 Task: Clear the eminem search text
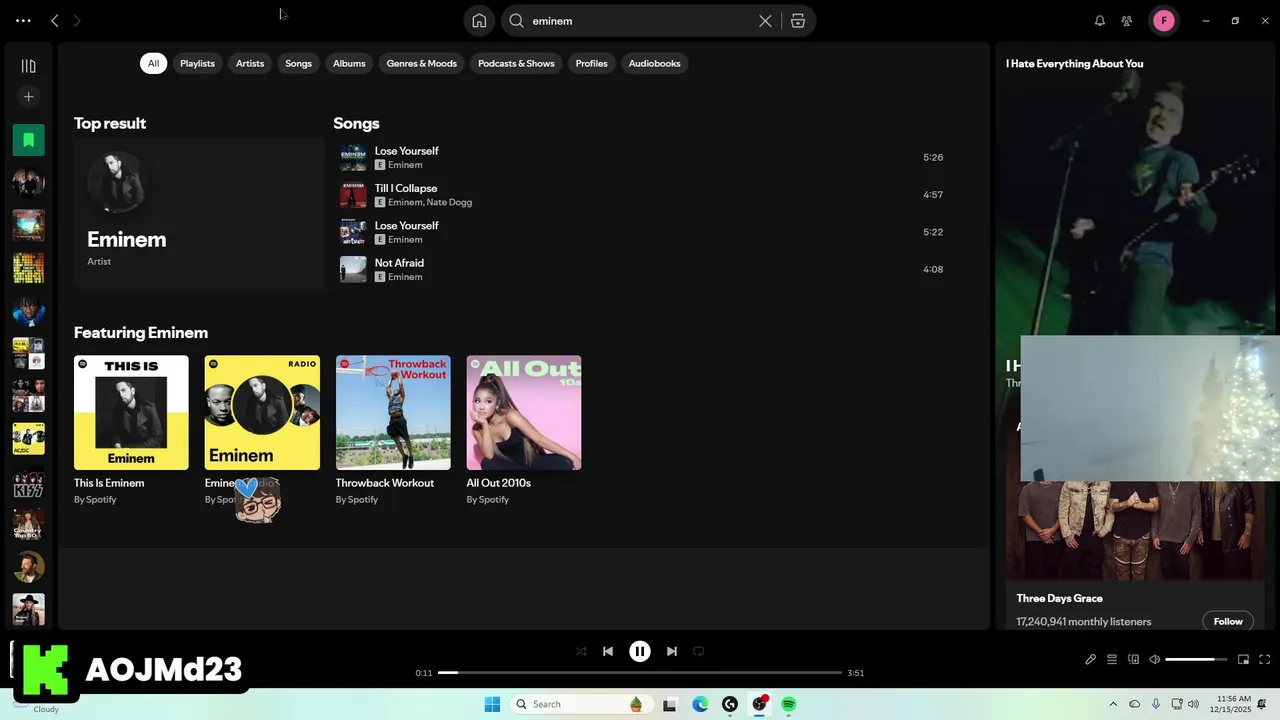coord(765,20)
